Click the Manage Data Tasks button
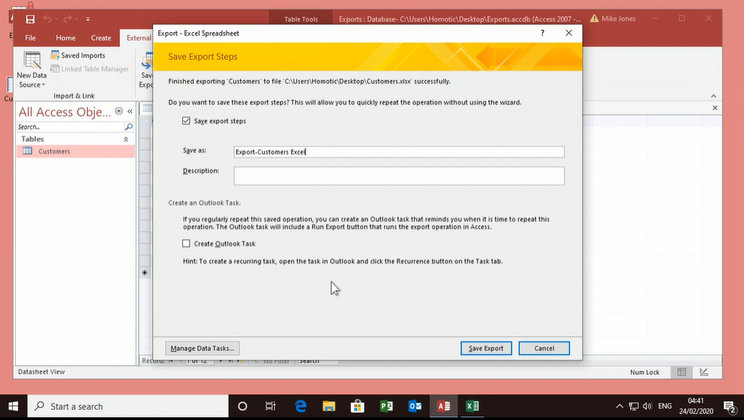Image resolution: width=744 pixels, height=420 pixels. [202, 348]
